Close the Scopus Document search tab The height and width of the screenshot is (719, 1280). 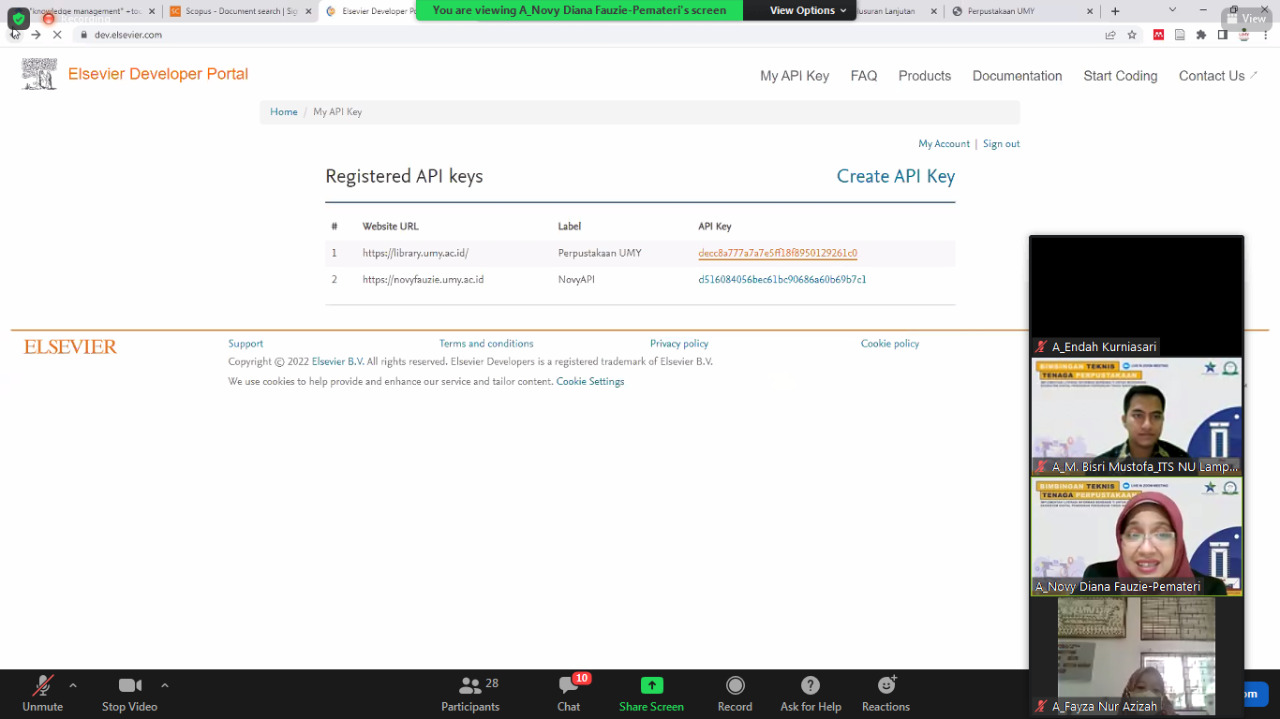[x=308, y=11]
